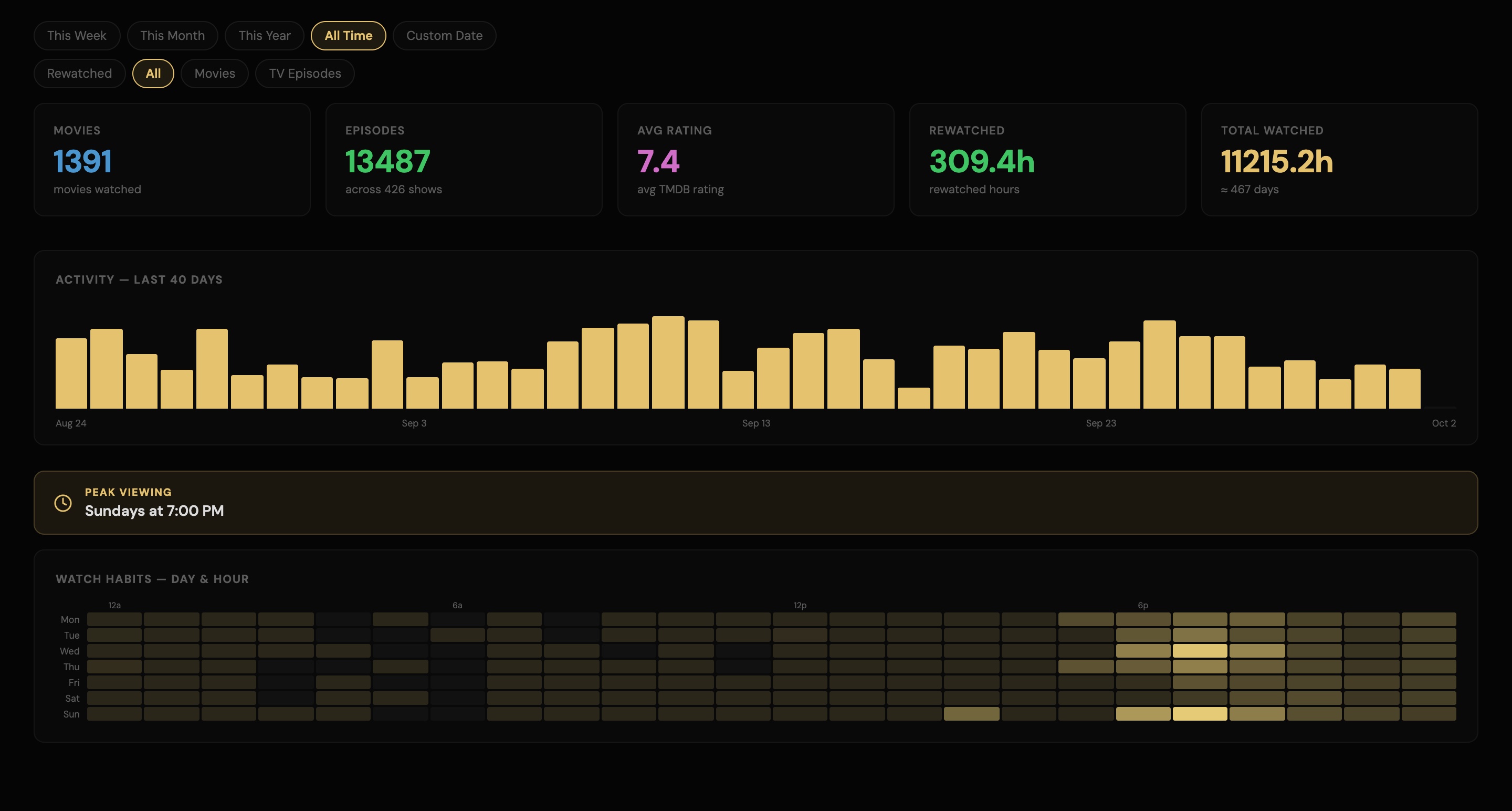Image resolution: width=1512 pixels, height=811 pixels.
Task: Click the 'across 426 shows' text
Action: (x=394, y=190)
